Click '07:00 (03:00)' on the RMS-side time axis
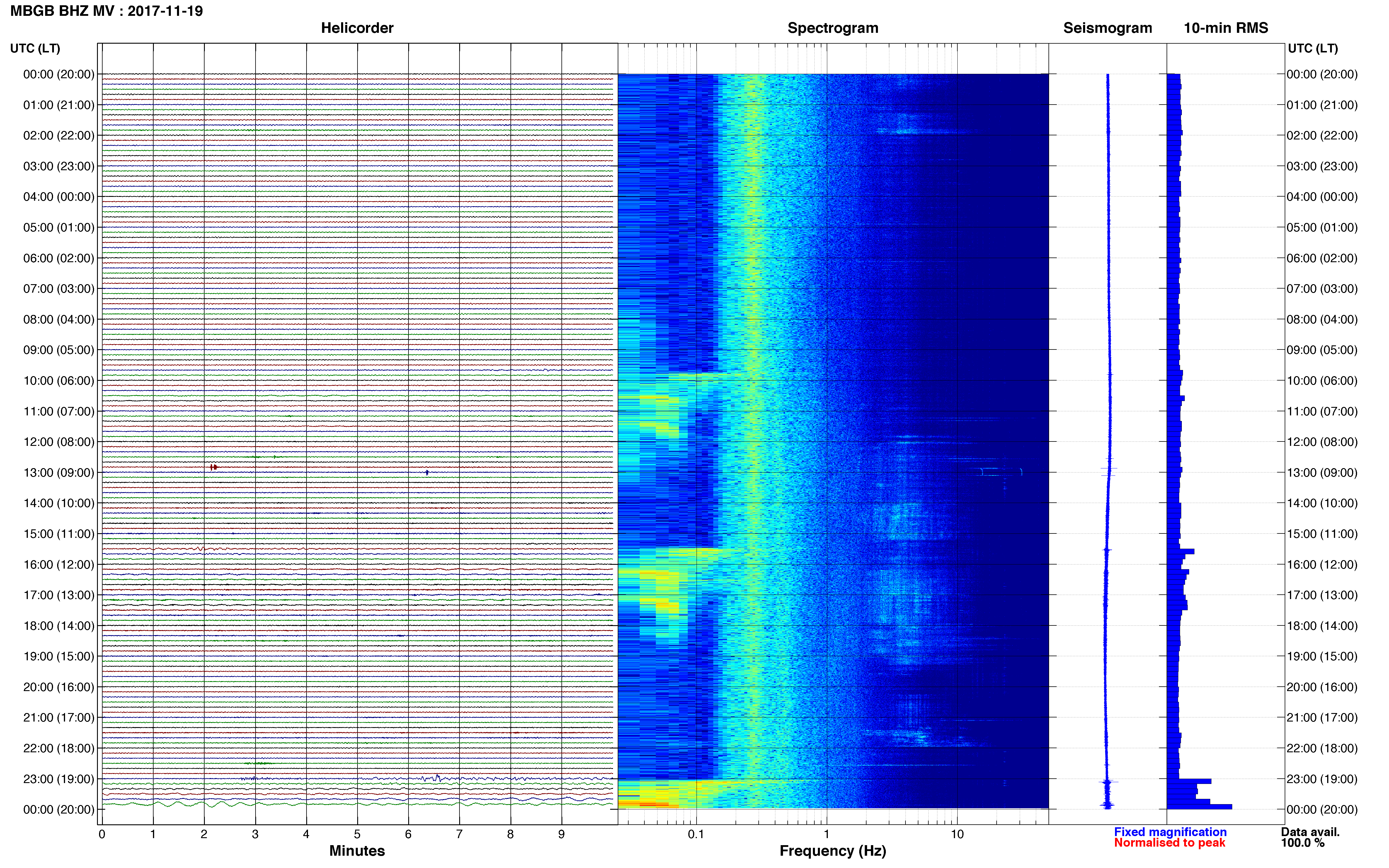1389x868 pixels. pyautogui.click(x=1322, y=289)
